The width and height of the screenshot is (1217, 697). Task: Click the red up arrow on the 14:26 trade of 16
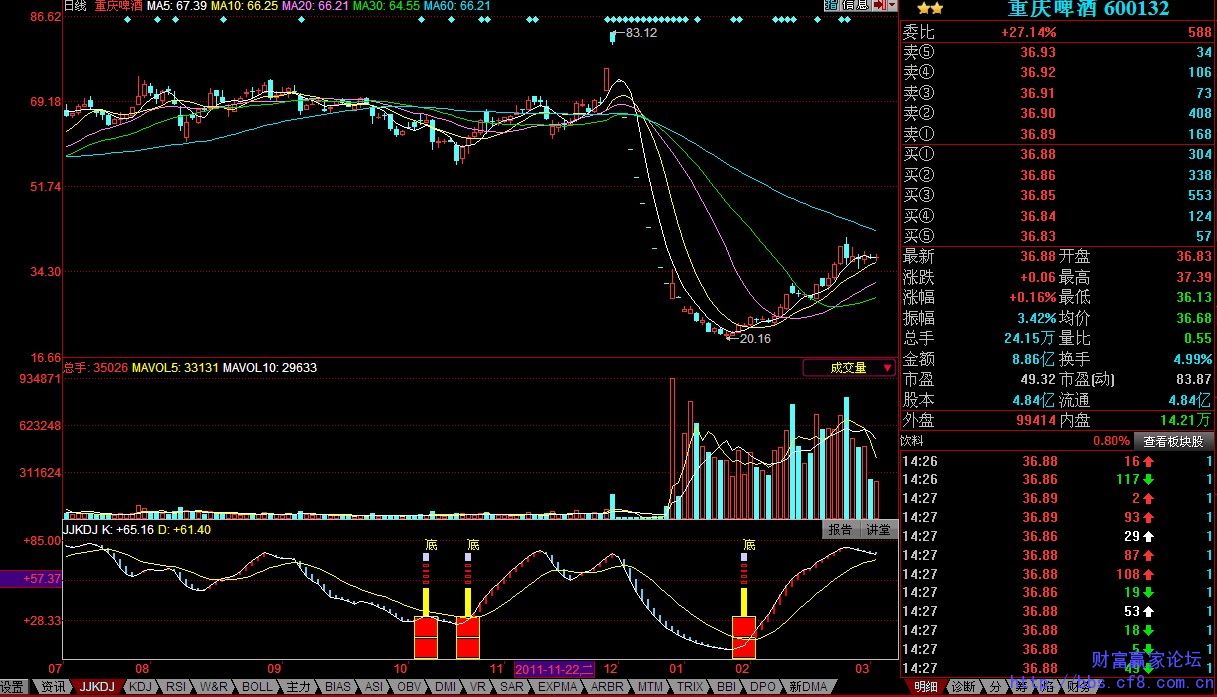(x=1148, y=461)
